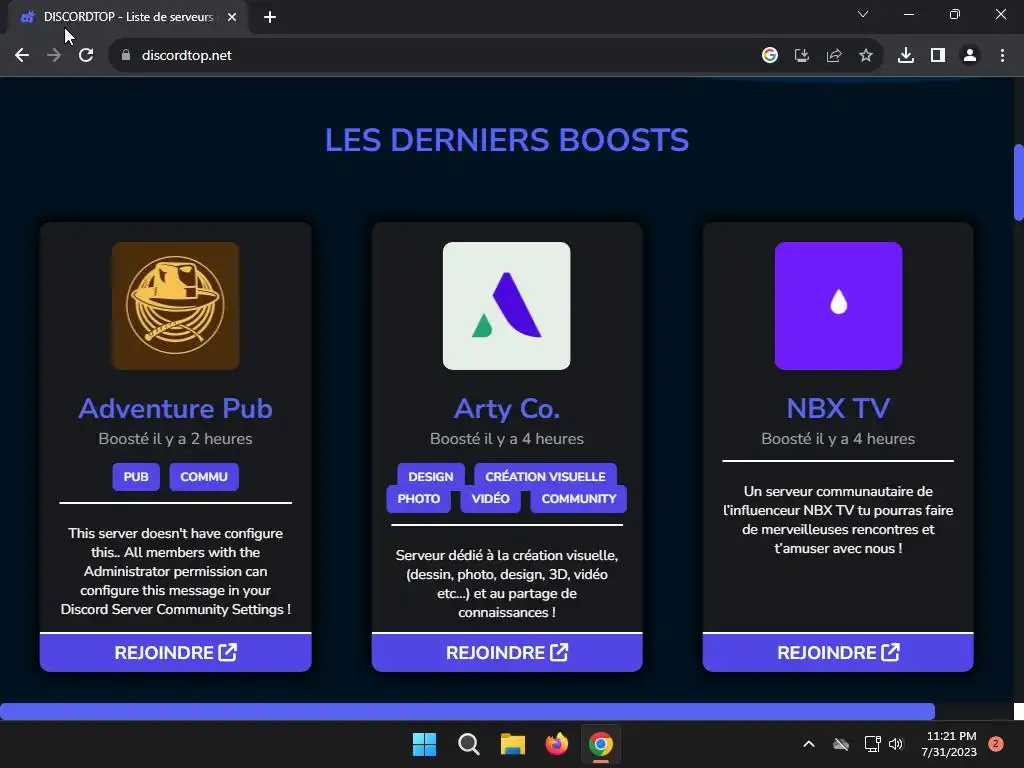Open File Explorer from taskbar
Screen dimensions: 1024x768
[513, 744]
